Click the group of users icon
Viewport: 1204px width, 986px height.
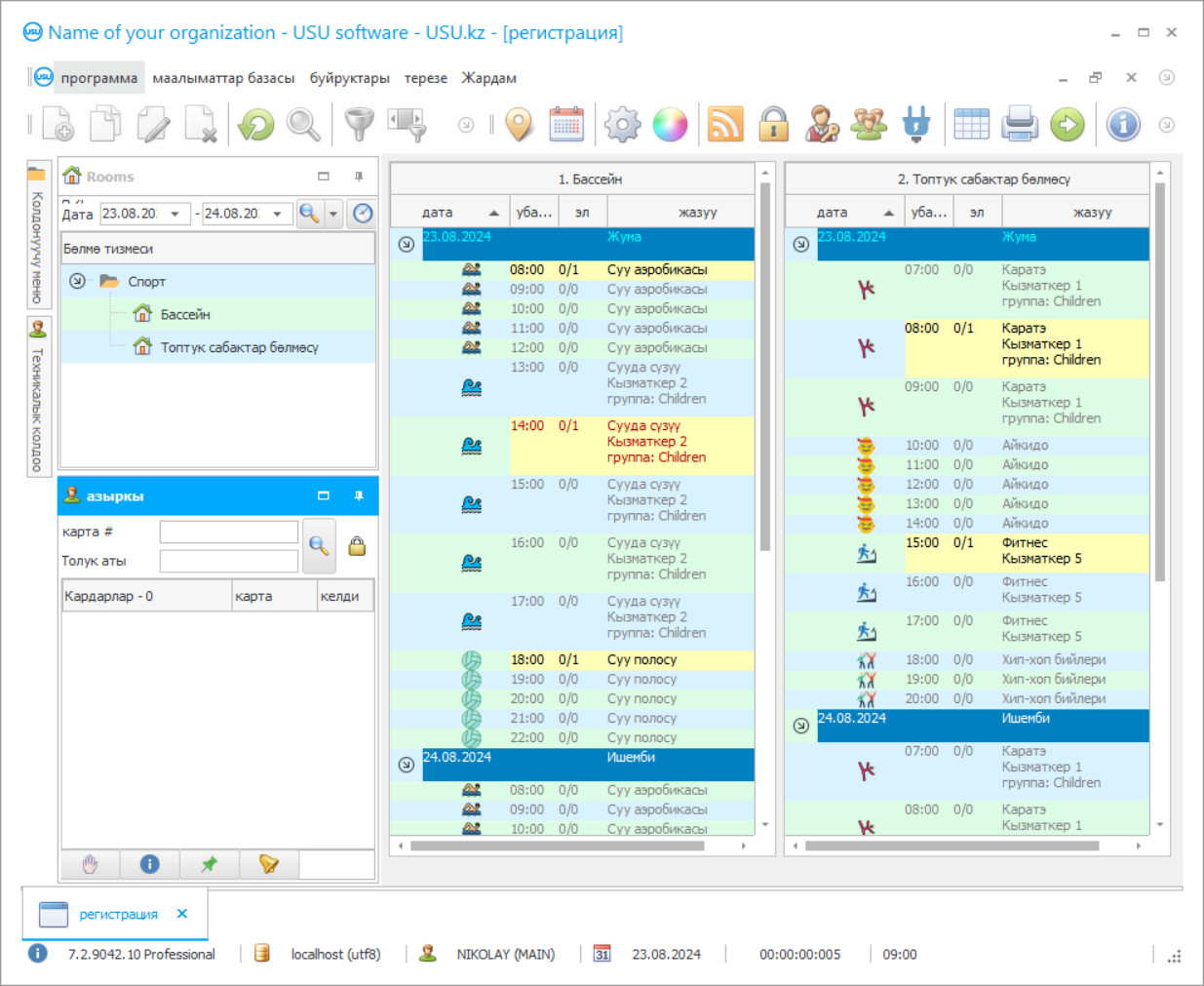point(869,125)
